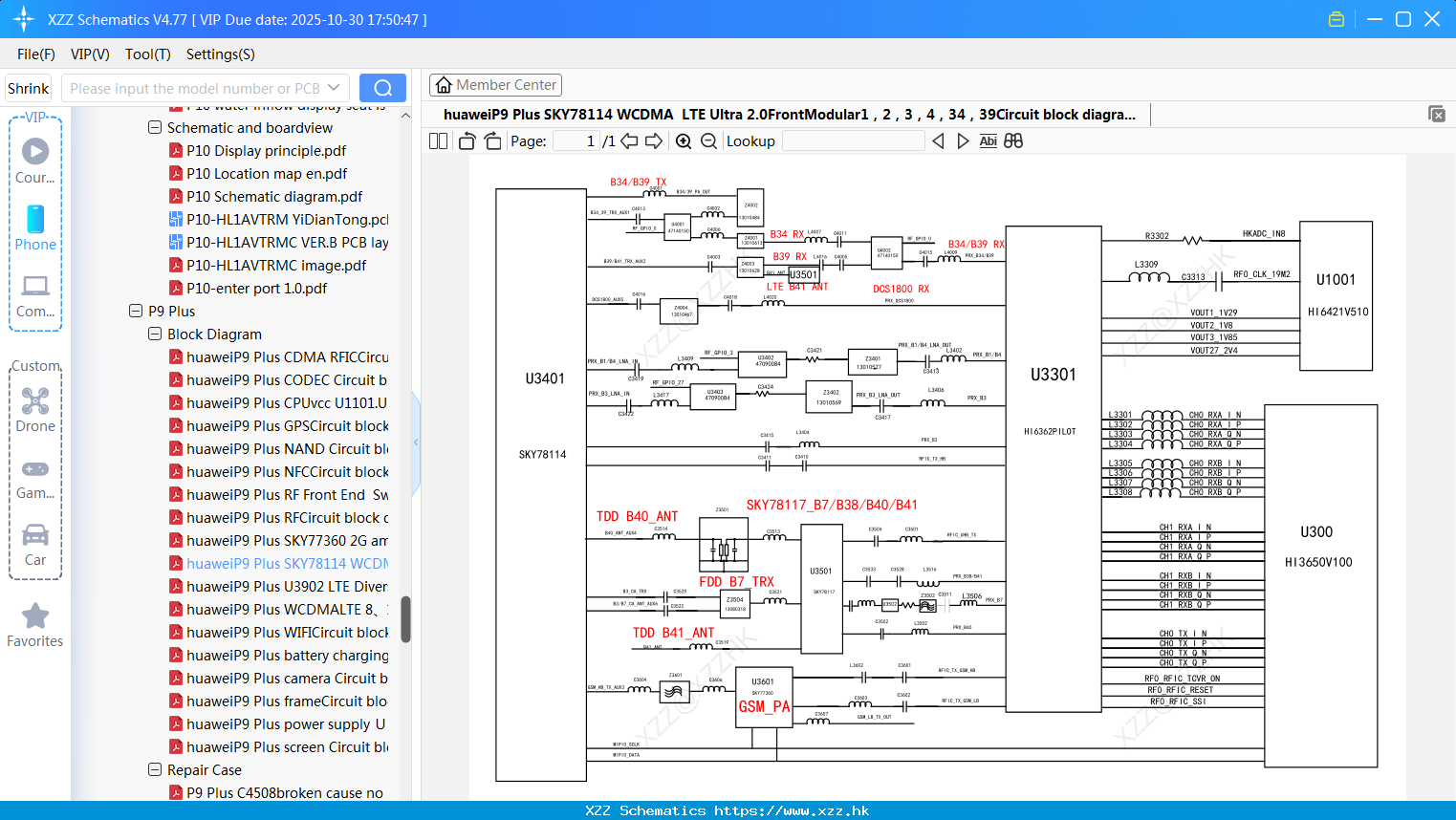
Task: Grab the tree vertical scrollbar thumb
Action: [x=405, y=619]
